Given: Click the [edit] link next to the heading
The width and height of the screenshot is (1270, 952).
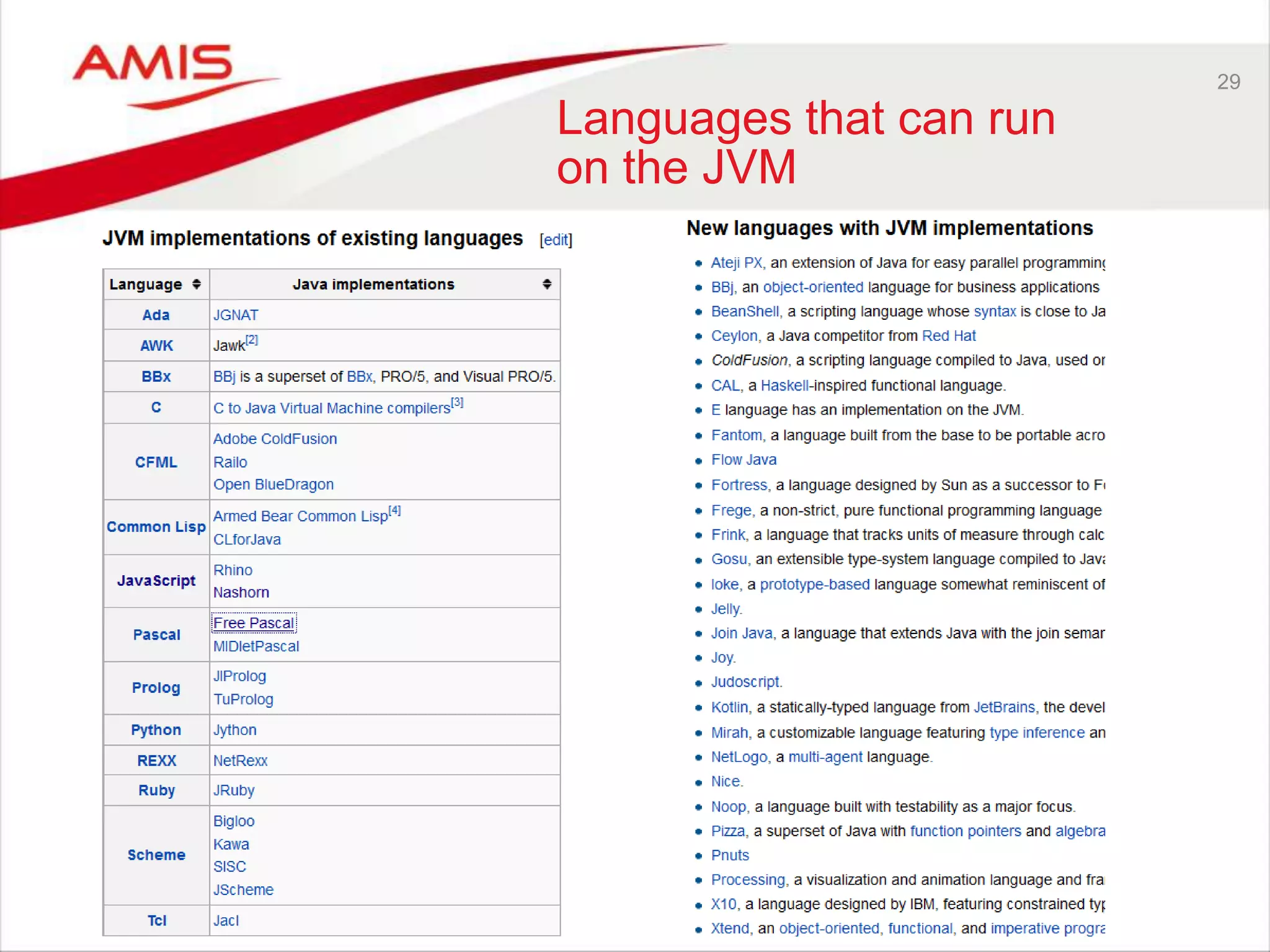Looking at the screenshot, I should coord(556,240).
